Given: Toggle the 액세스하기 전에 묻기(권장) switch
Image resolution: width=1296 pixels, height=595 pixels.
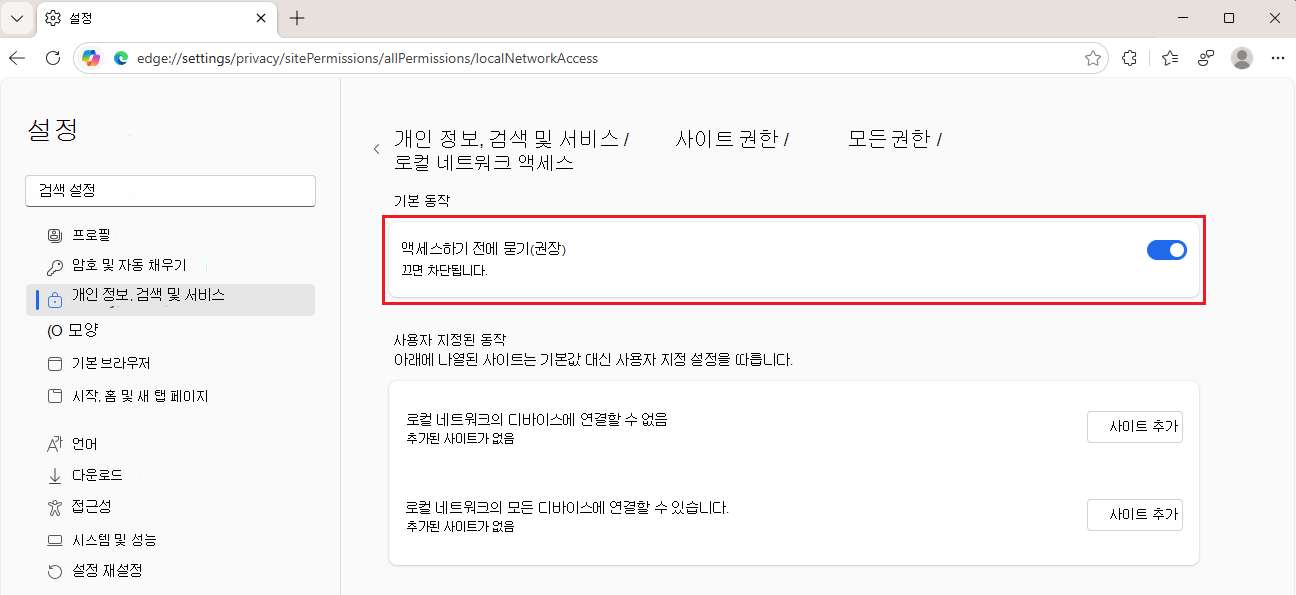Looking at the screenshot, I should (x=1166, y=250).
